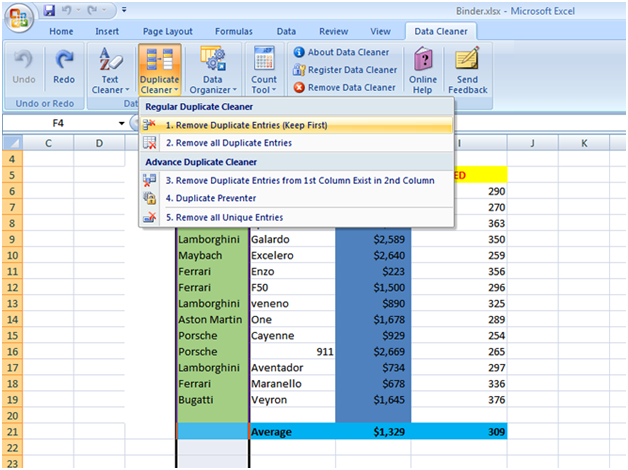The width and height of the screenshot is (628, 470).
Task: Open Online Help
Action: tap(423, 70)
